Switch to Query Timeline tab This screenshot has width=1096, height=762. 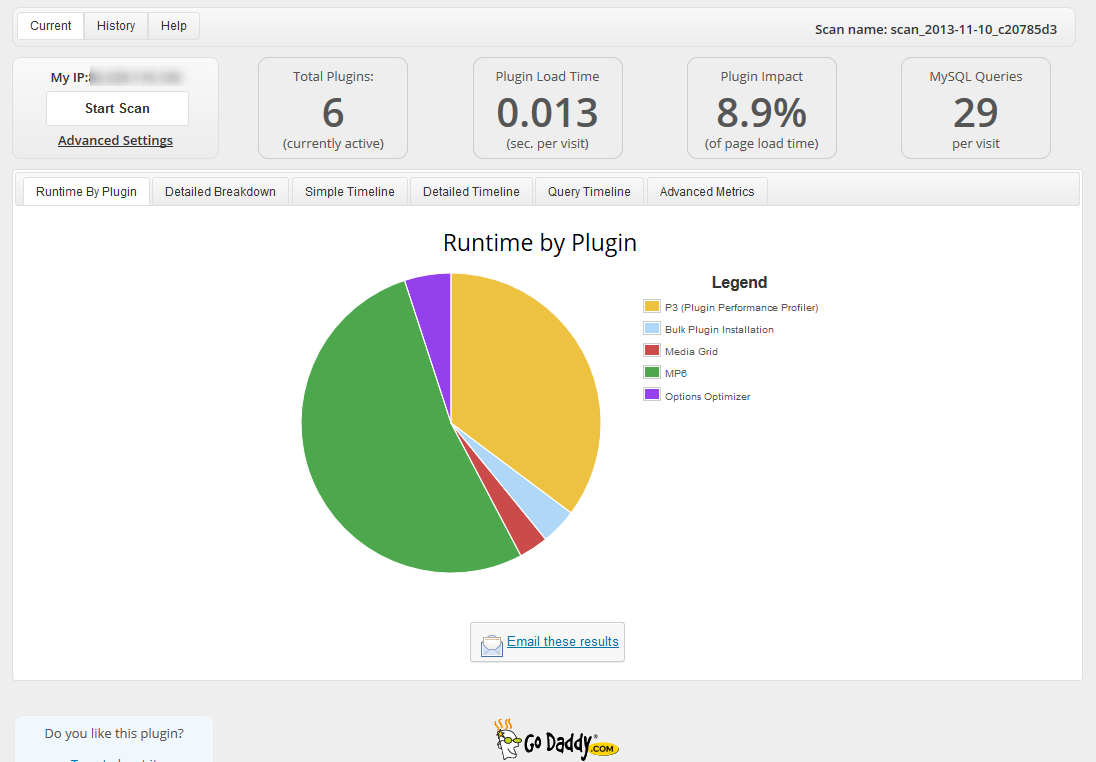pyautogui.click(x=589, y=192)
